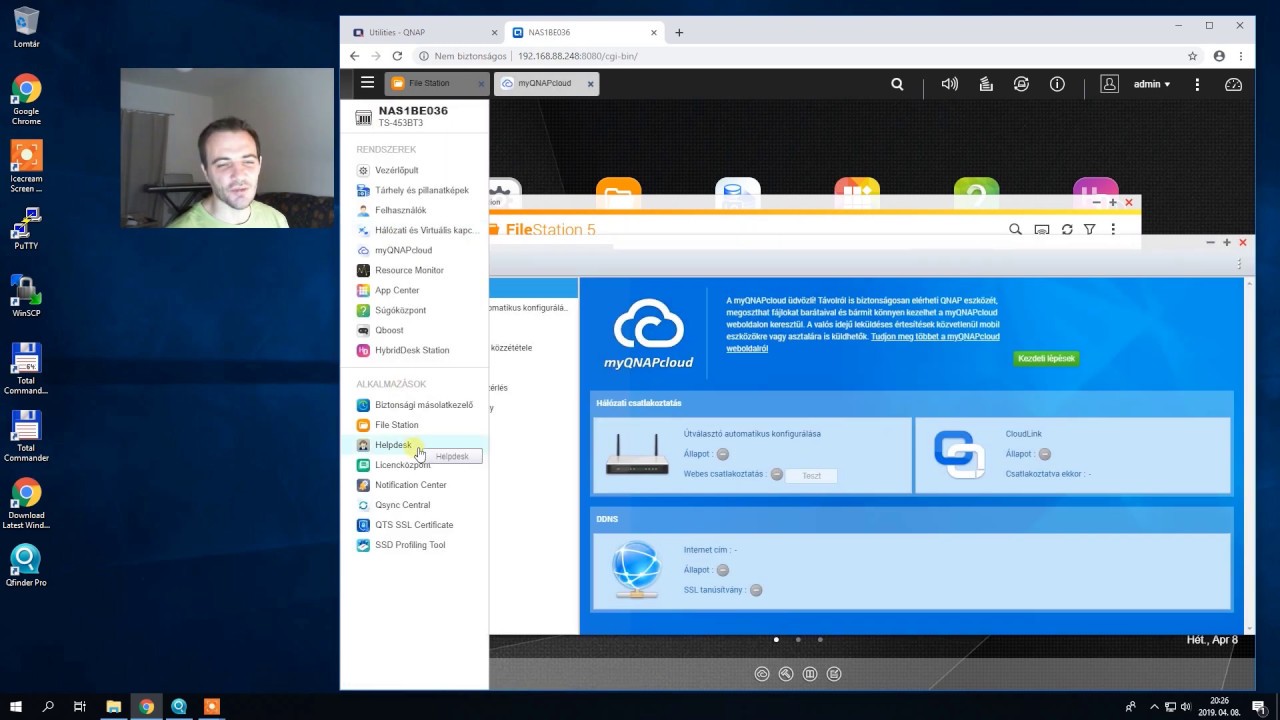Click the Chrome address bar
Image resolution: width=1280 pixels, height=720 pixels.
click(x=800, y=56)
